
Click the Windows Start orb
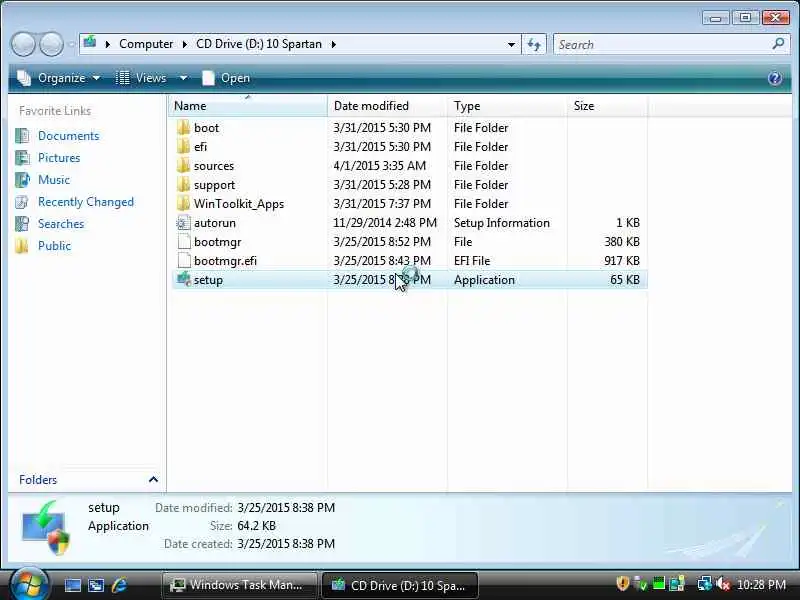[29, 584]
